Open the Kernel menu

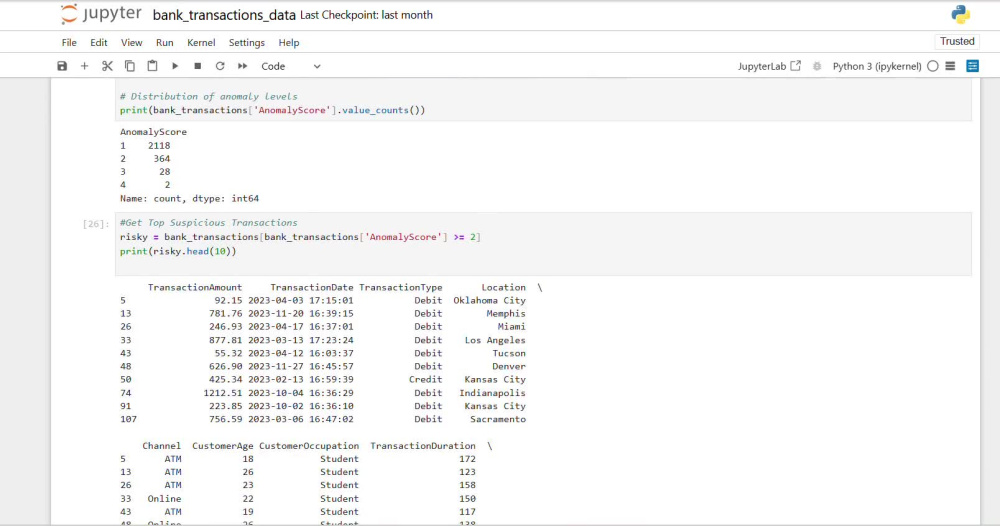(x=201, y=43)
